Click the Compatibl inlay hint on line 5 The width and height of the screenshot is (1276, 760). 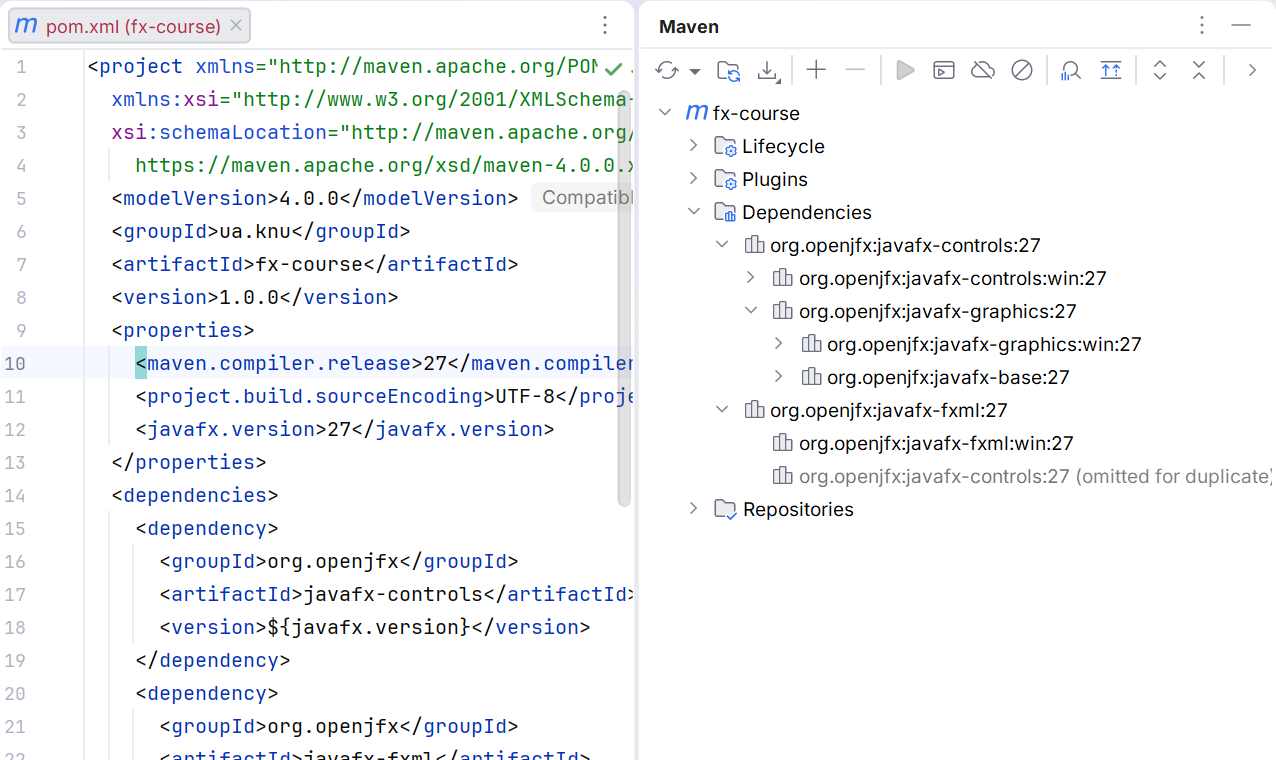[582, 198]
